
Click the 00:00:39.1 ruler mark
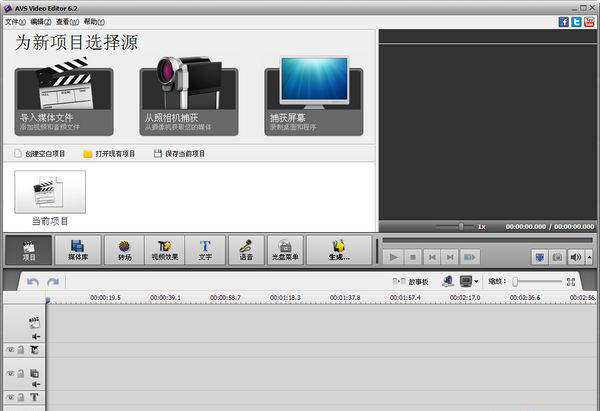tap(165, 297)
